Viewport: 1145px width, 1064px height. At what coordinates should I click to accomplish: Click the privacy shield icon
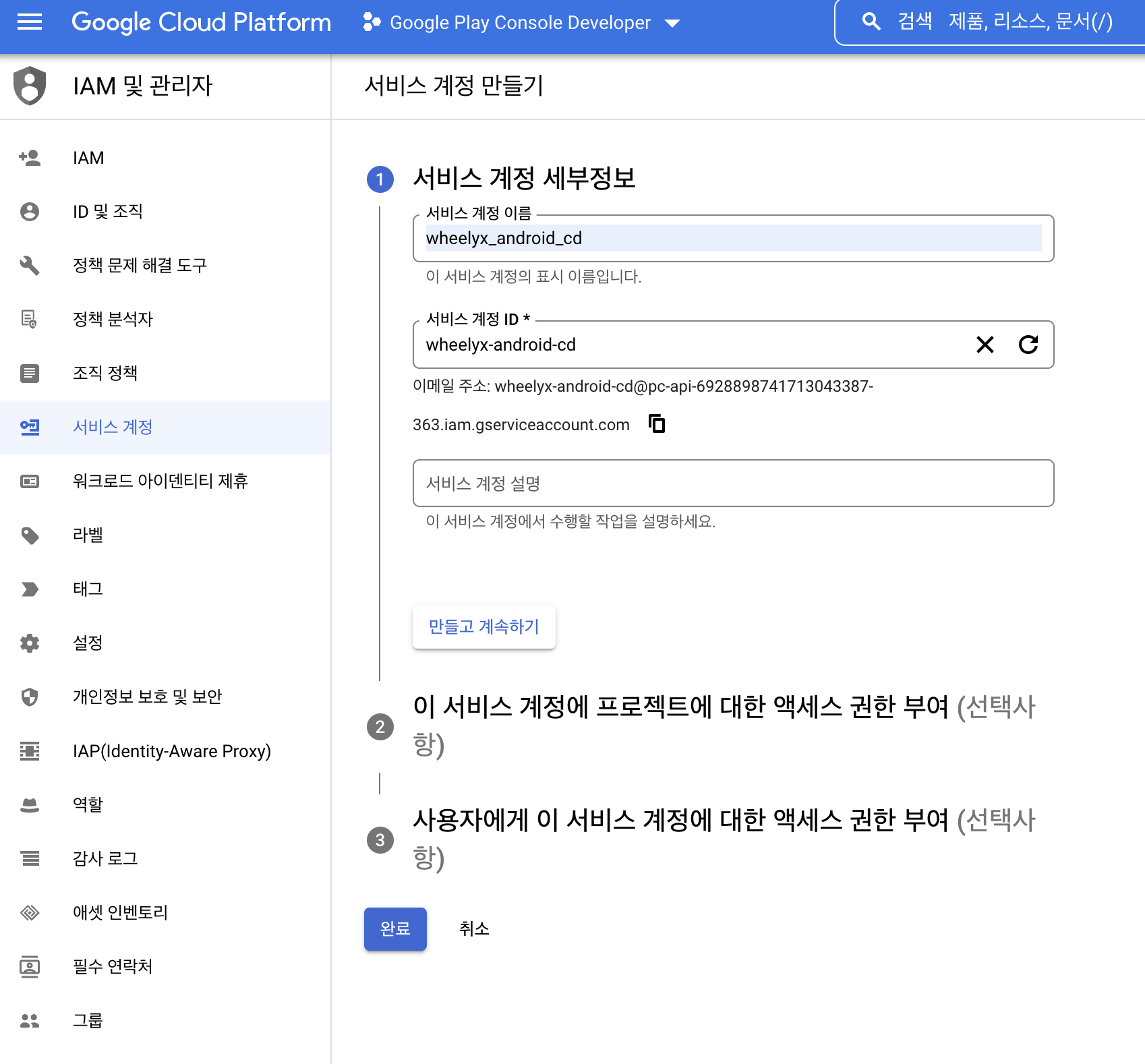30,697
